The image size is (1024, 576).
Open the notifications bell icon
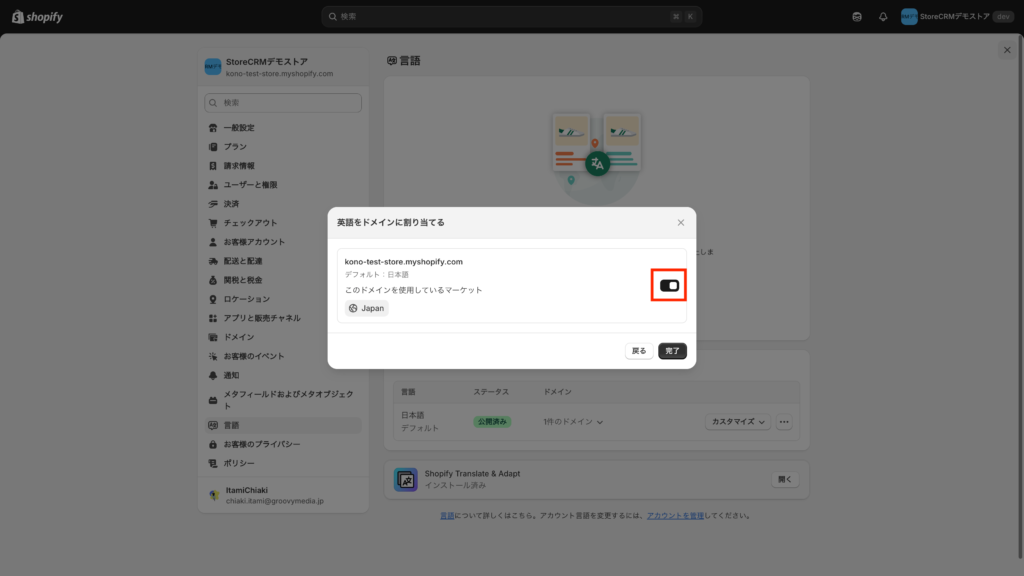click(883, 17)
